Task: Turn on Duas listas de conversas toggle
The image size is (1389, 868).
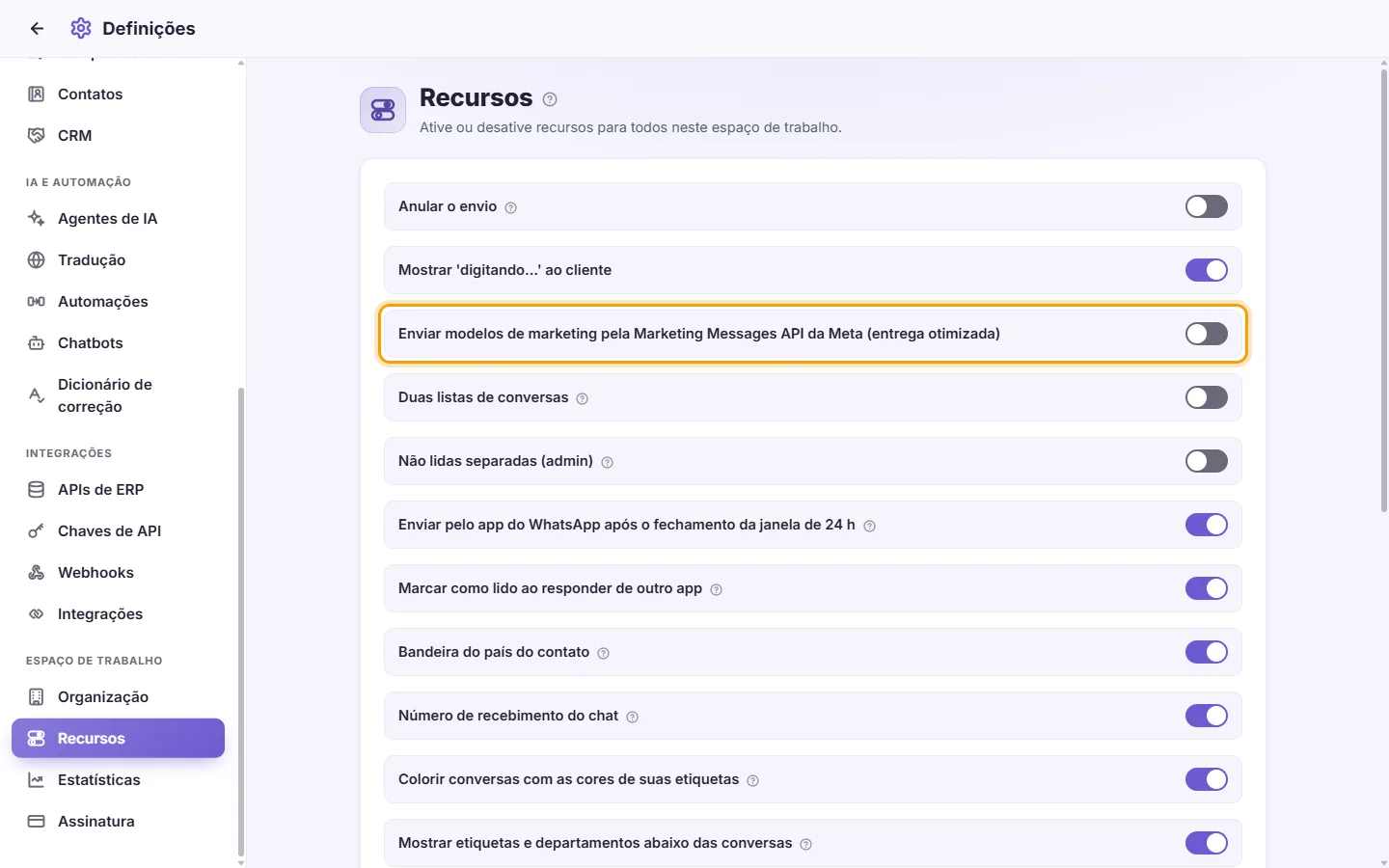Action: click(1207, 397)
